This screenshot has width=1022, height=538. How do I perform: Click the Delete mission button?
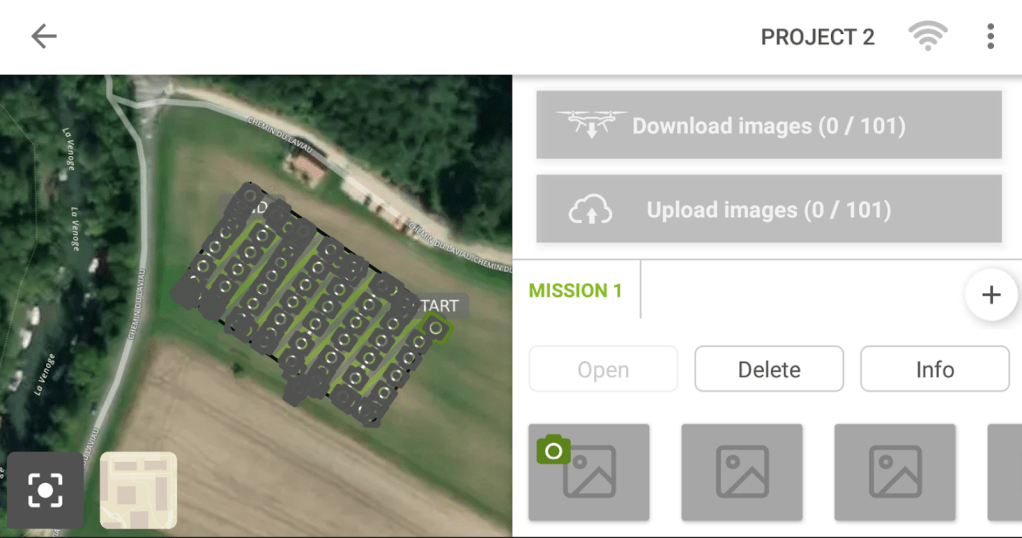coord(769,369)
